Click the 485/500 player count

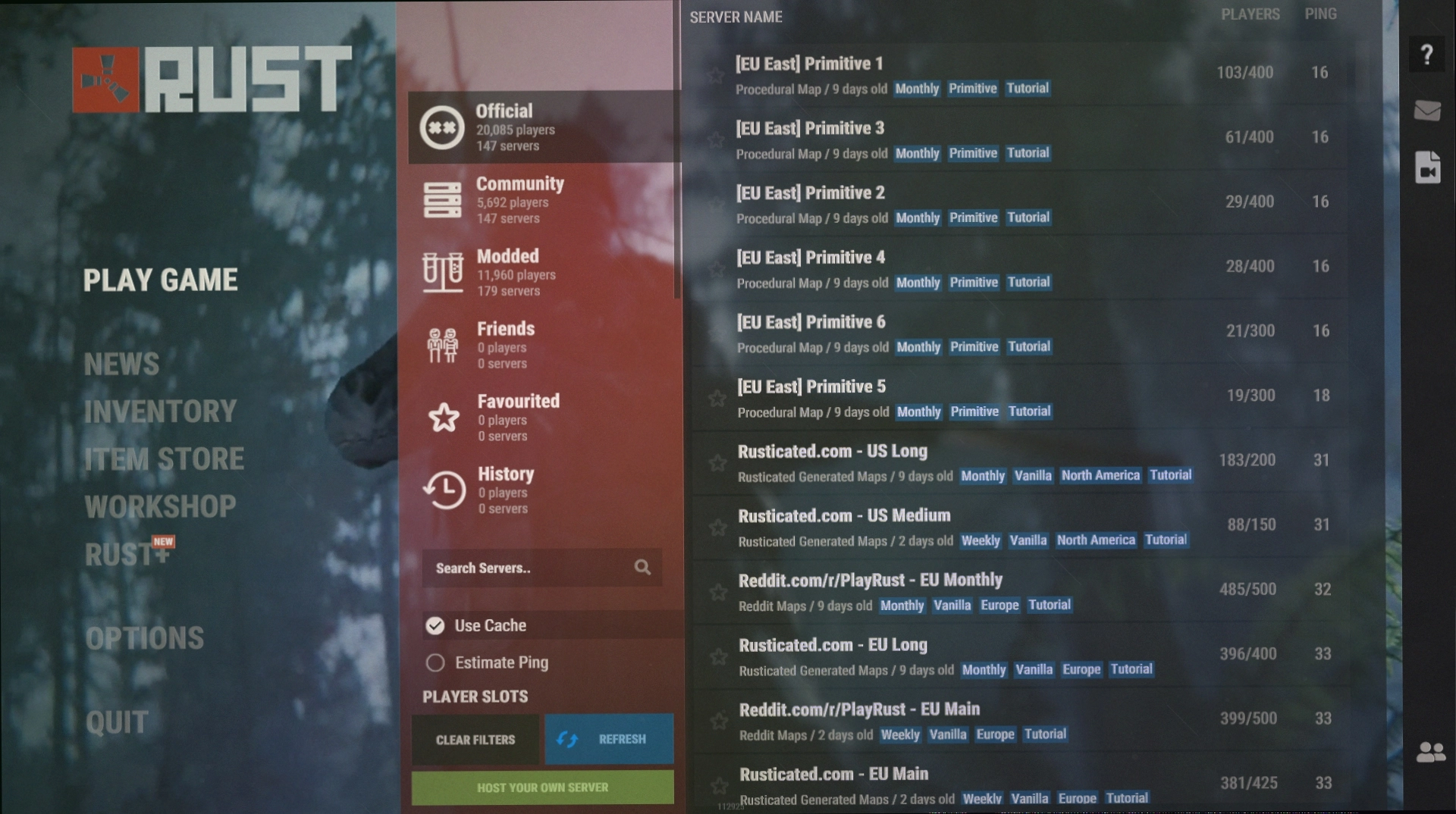tap(1247, 589)
